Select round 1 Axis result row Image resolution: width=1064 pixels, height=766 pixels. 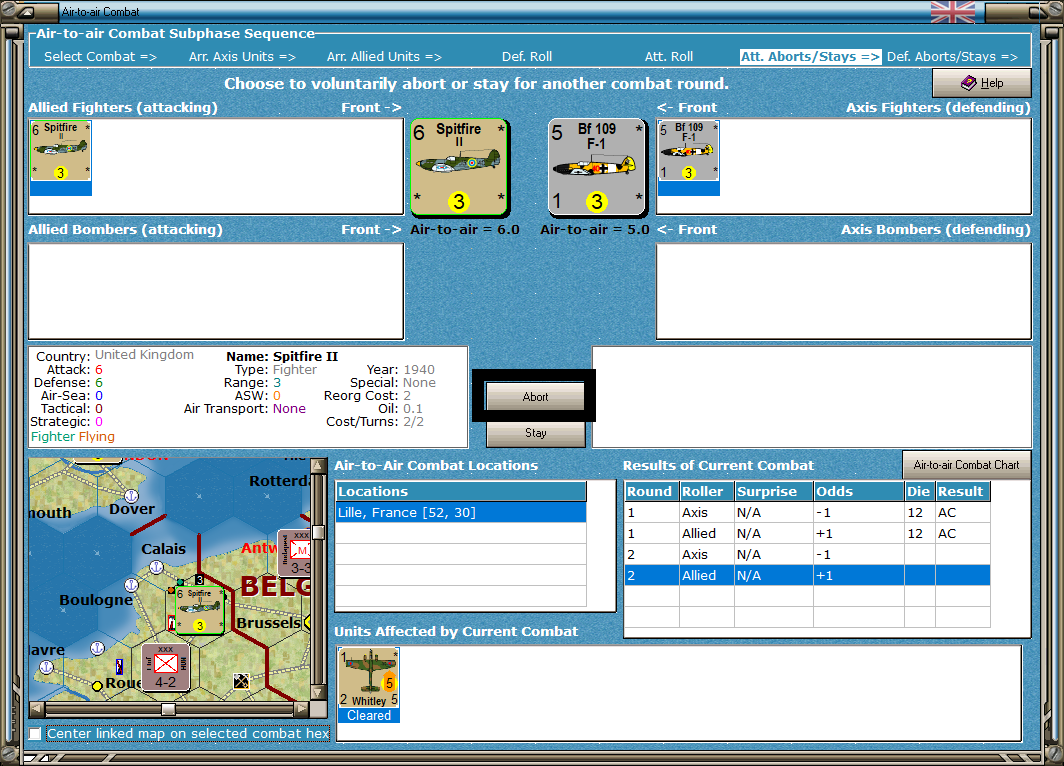(x=808, y=512)
